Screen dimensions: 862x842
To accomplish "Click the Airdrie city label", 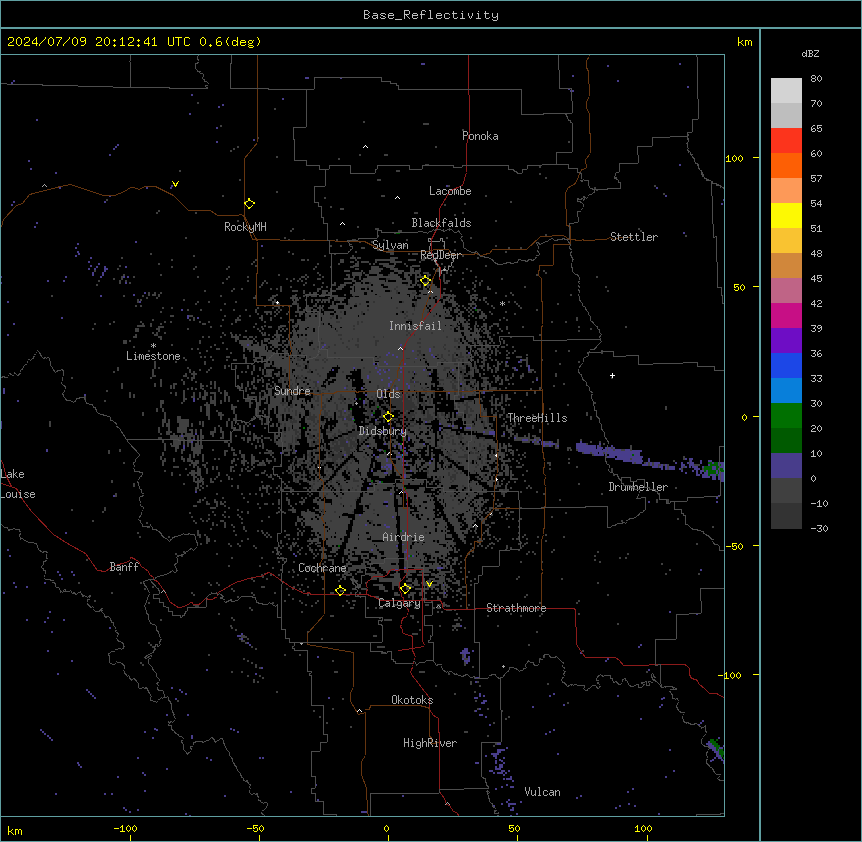I will point(404,537).
